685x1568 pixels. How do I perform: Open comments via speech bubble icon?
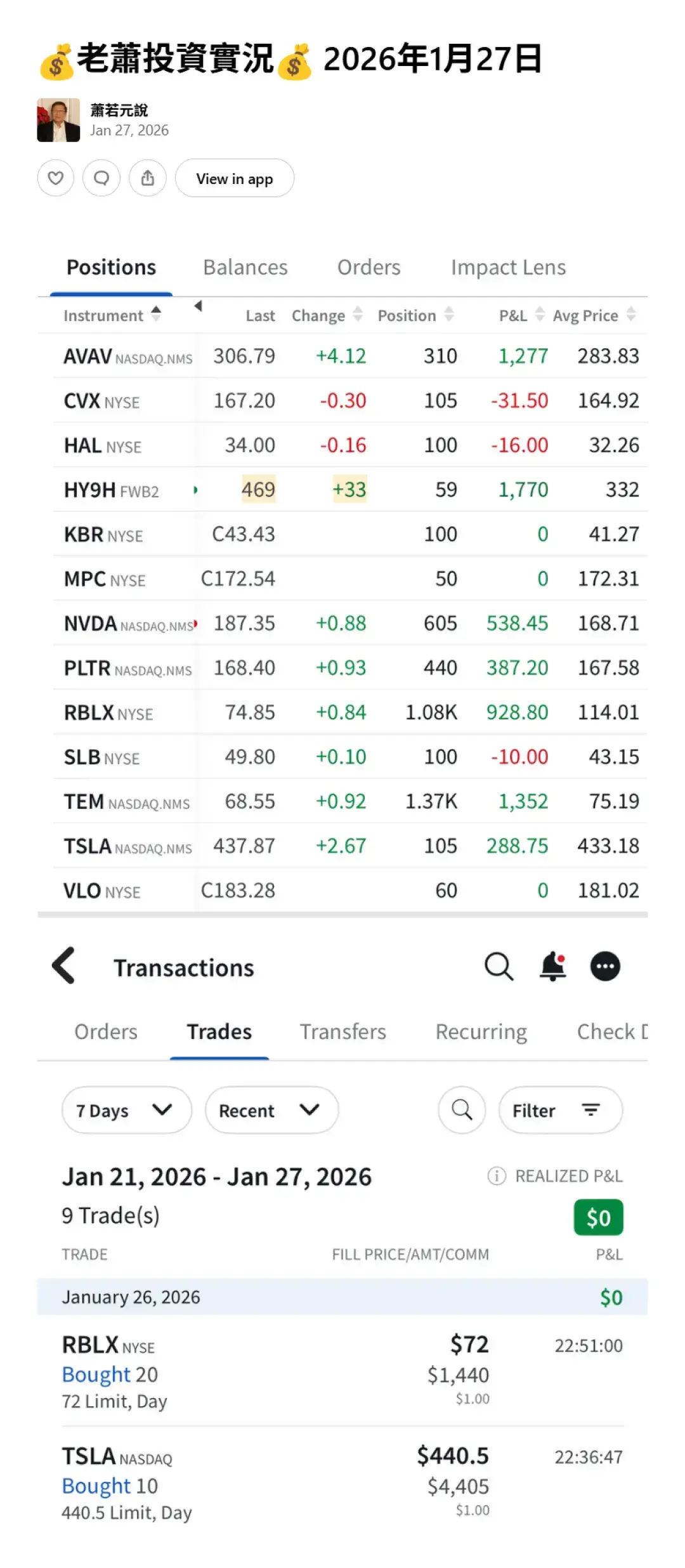tap(101, 178)
